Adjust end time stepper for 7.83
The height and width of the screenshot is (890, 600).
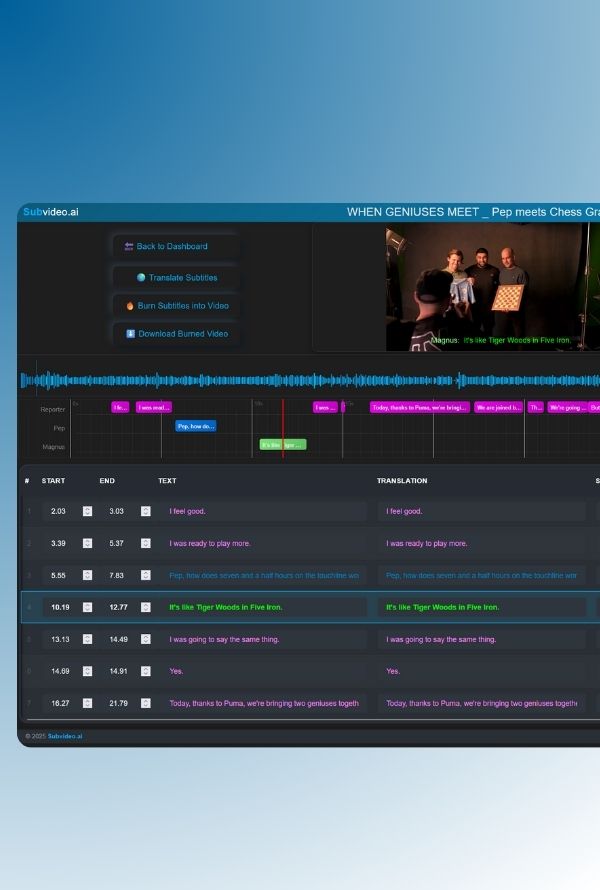pyautogui.click(x=146, y=575)
